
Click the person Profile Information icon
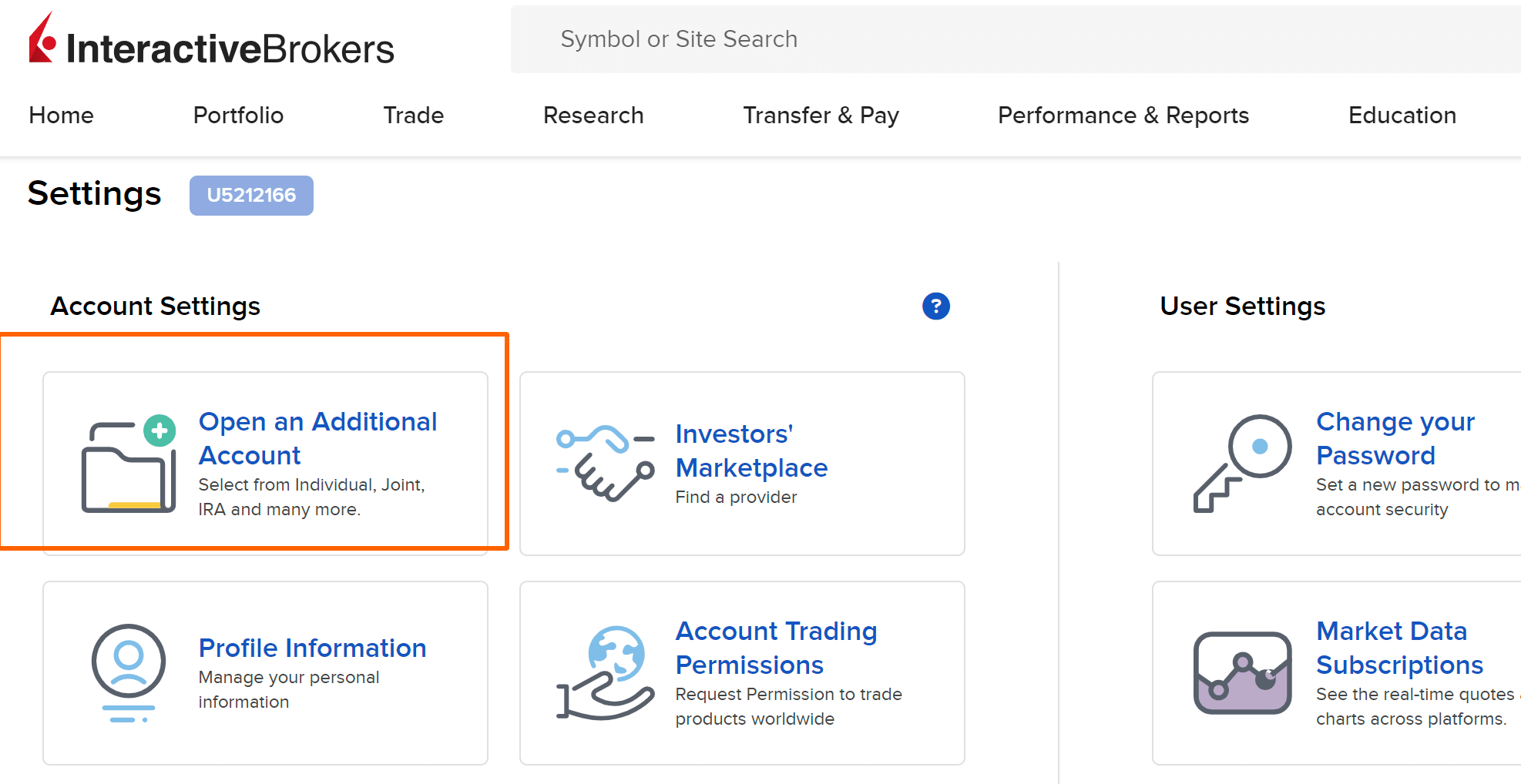click(x=129, y=673)
